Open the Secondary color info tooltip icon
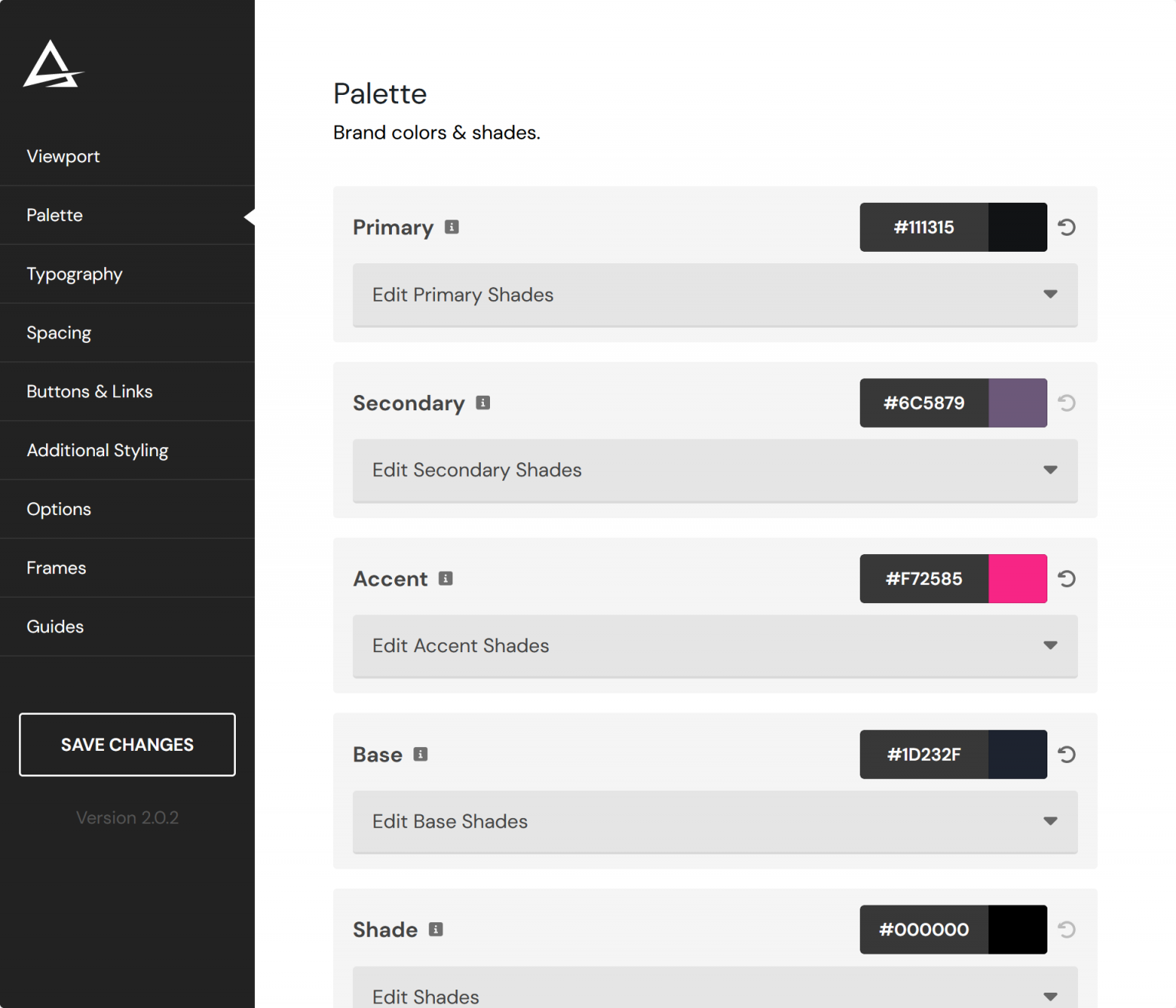The width and height of the screenshot is (1176, 1008). (x=482, y=403)
